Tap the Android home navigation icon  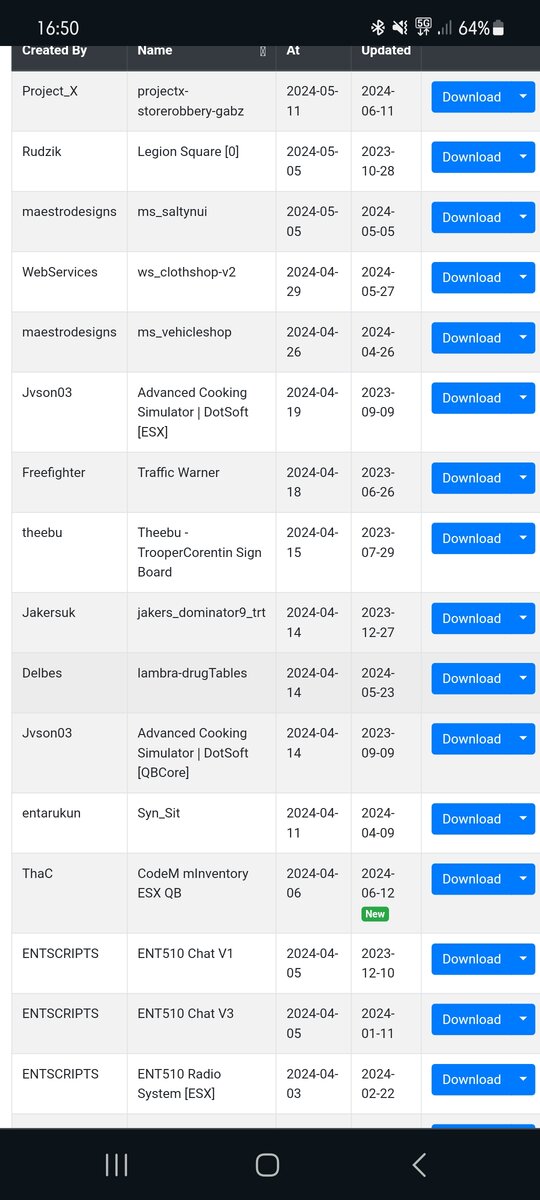pos(267,1164)
